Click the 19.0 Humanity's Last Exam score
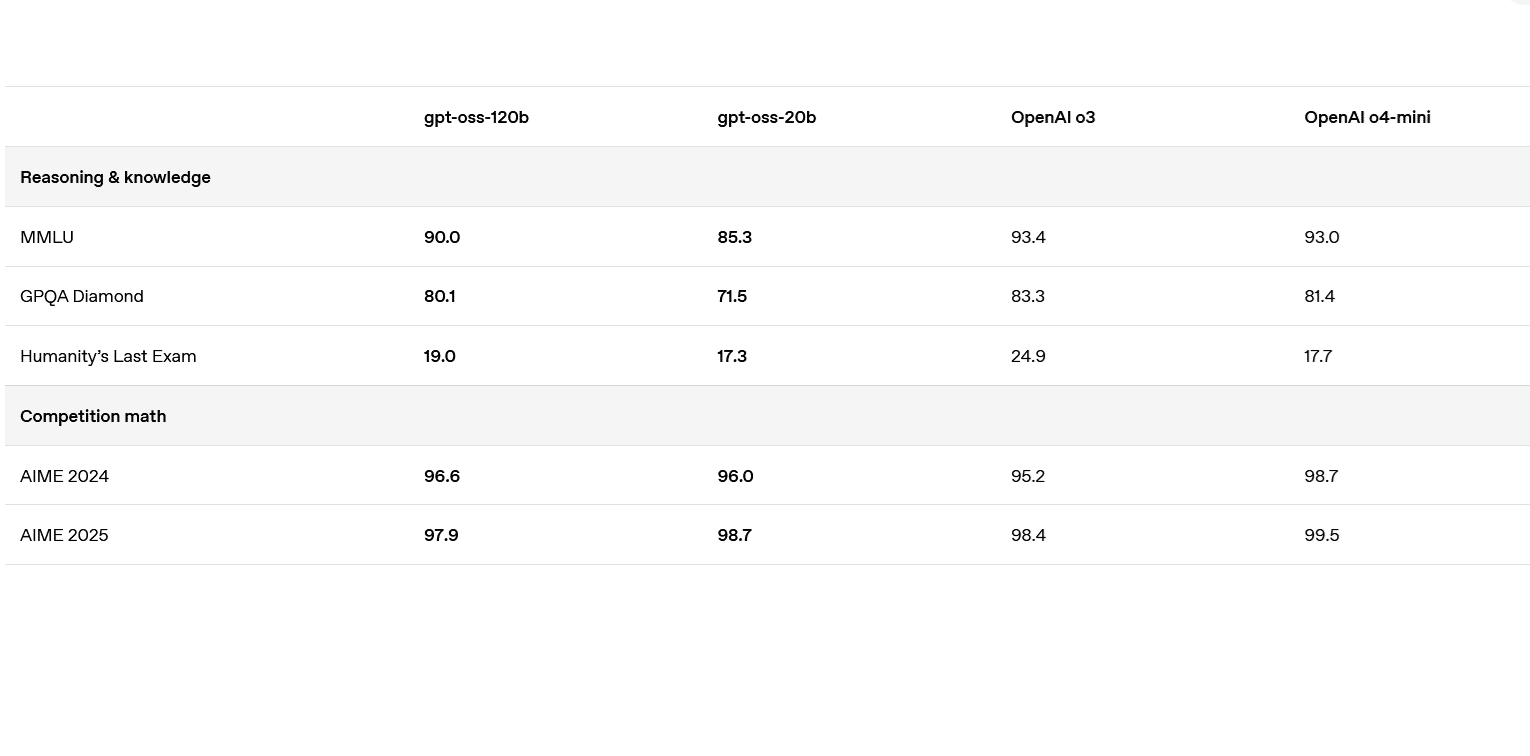The height and width of the screenshot is (756, 1530). [x=439, y=356]
